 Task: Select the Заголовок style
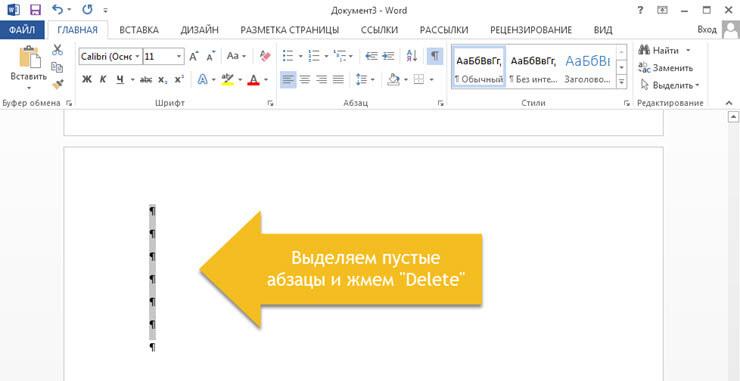[588, 67]
